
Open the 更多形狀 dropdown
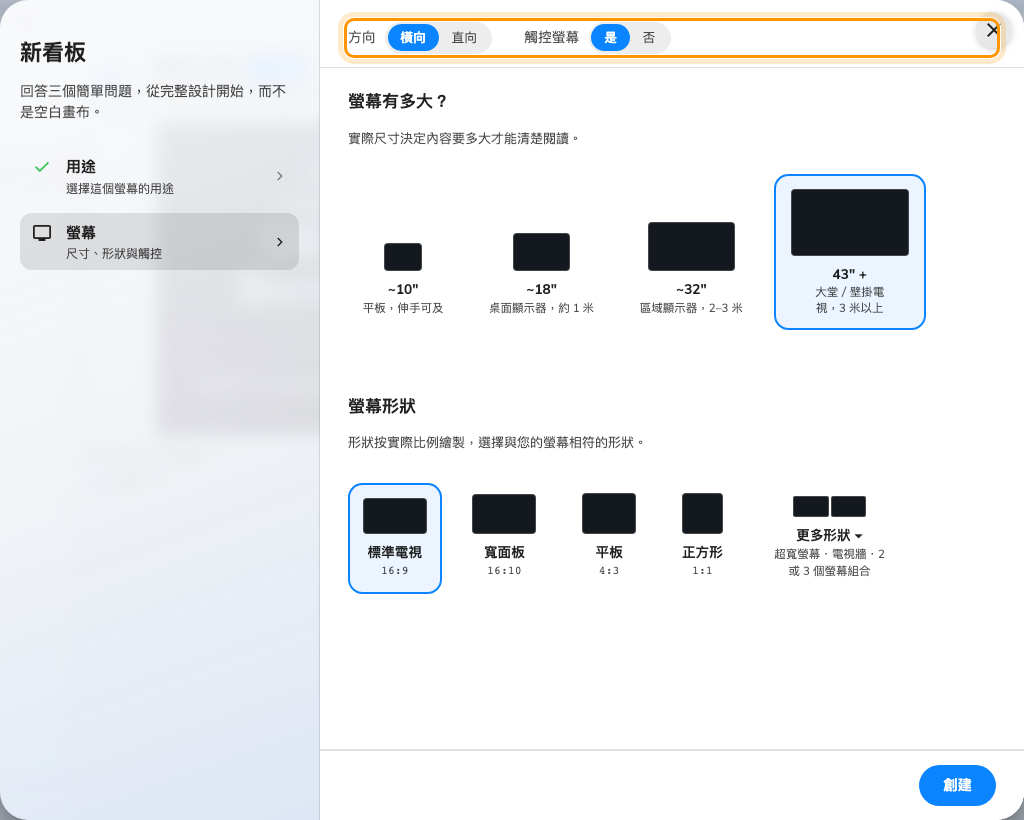click(829, 535)
